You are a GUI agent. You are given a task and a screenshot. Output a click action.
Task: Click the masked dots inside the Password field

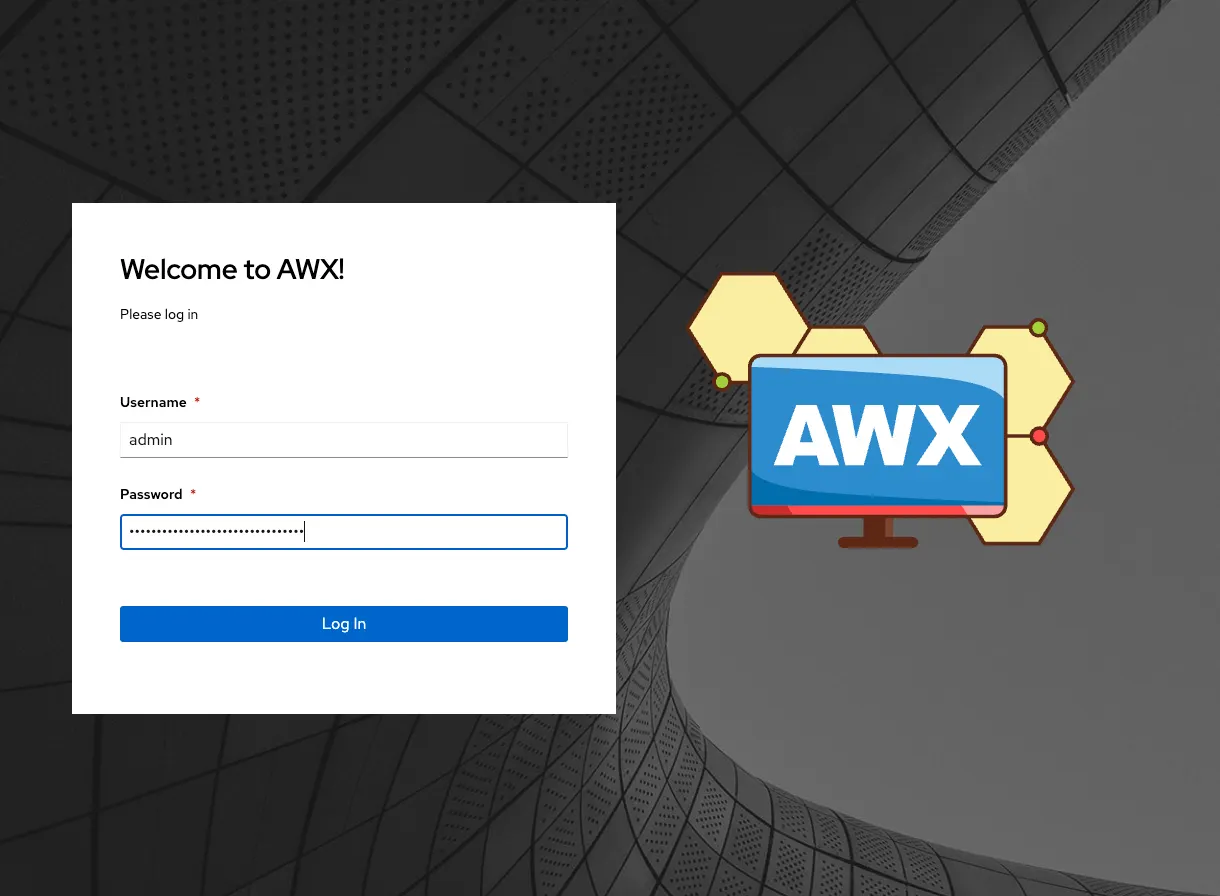point(216,532)
